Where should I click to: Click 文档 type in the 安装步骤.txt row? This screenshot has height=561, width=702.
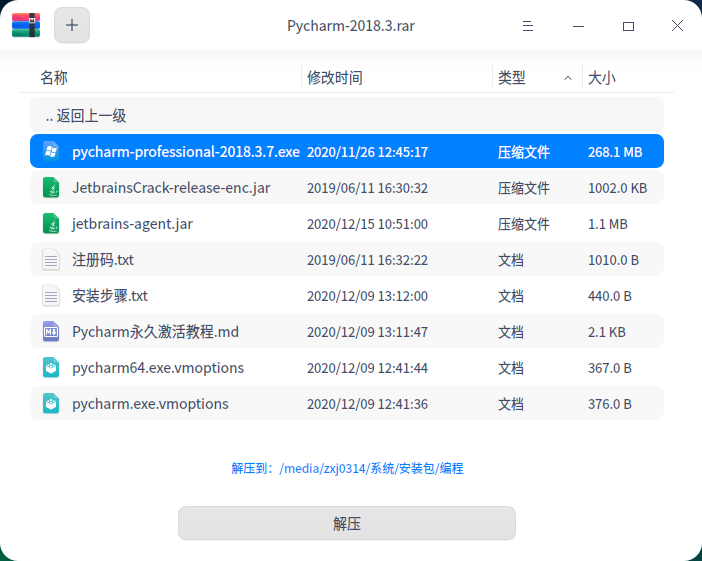point(511,296)
